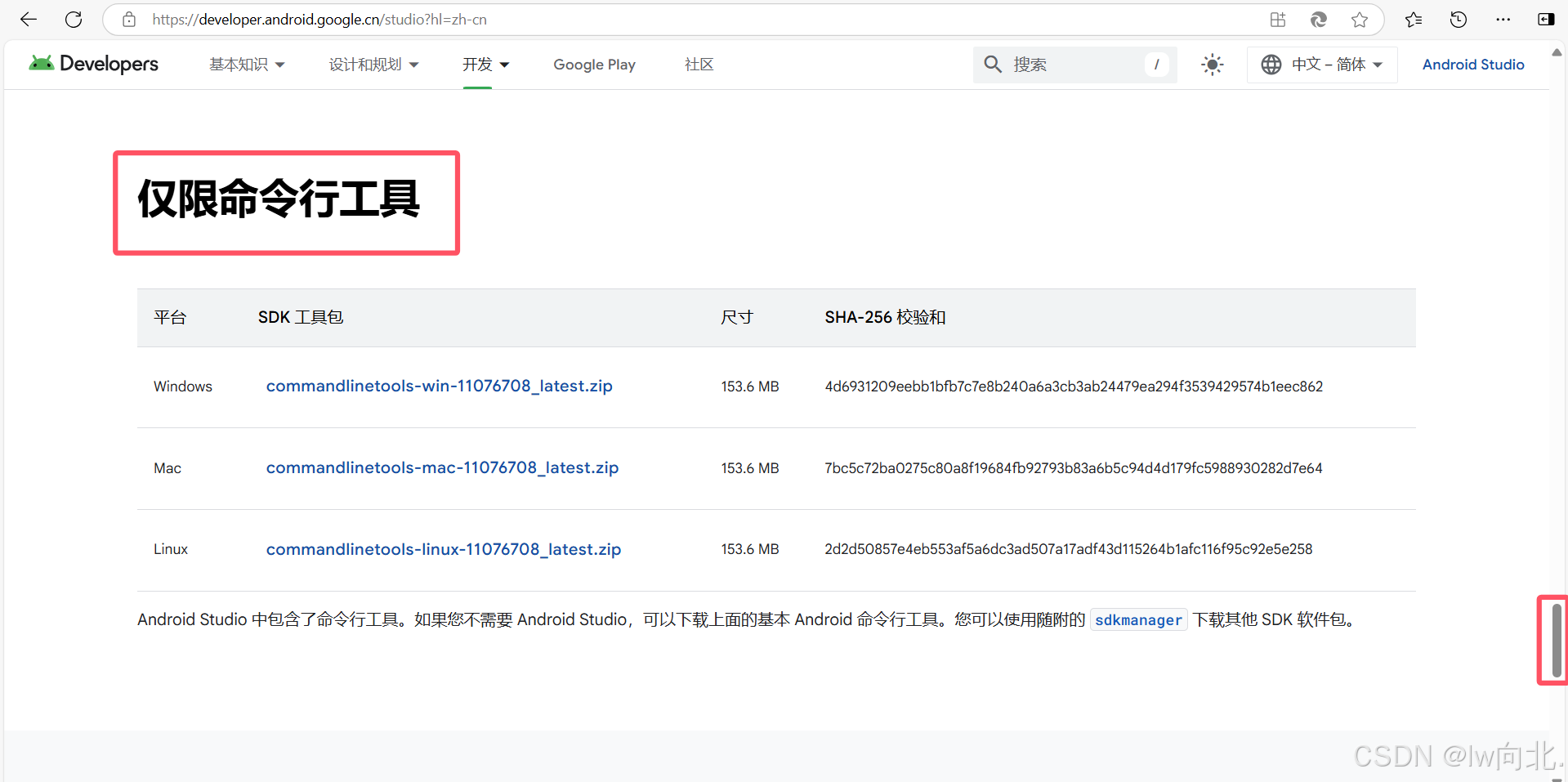This screenshot has width=1568, height=782.
Task: Toggle the site theme sun icon
Action: tap(1213, 65)
